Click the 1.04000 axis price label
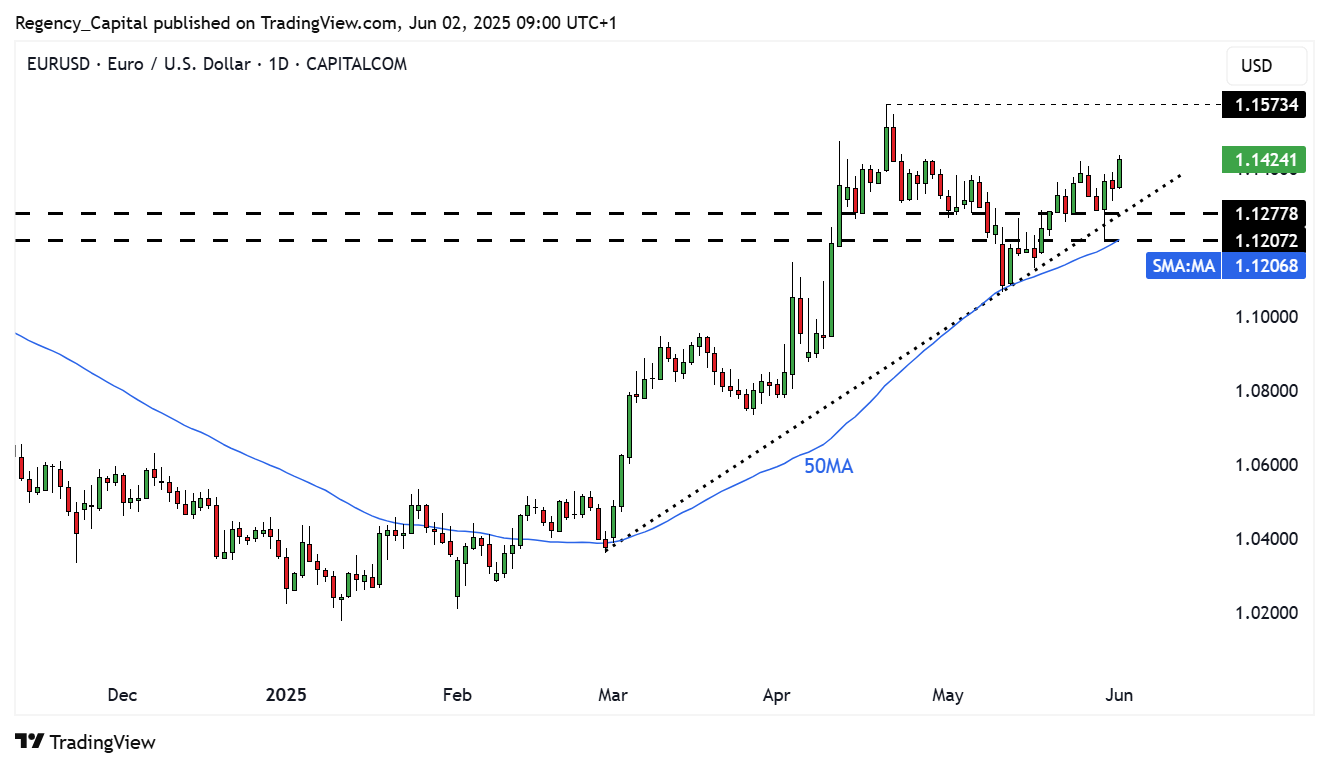Viewport: 1329px width, 768px height. 1266,539
